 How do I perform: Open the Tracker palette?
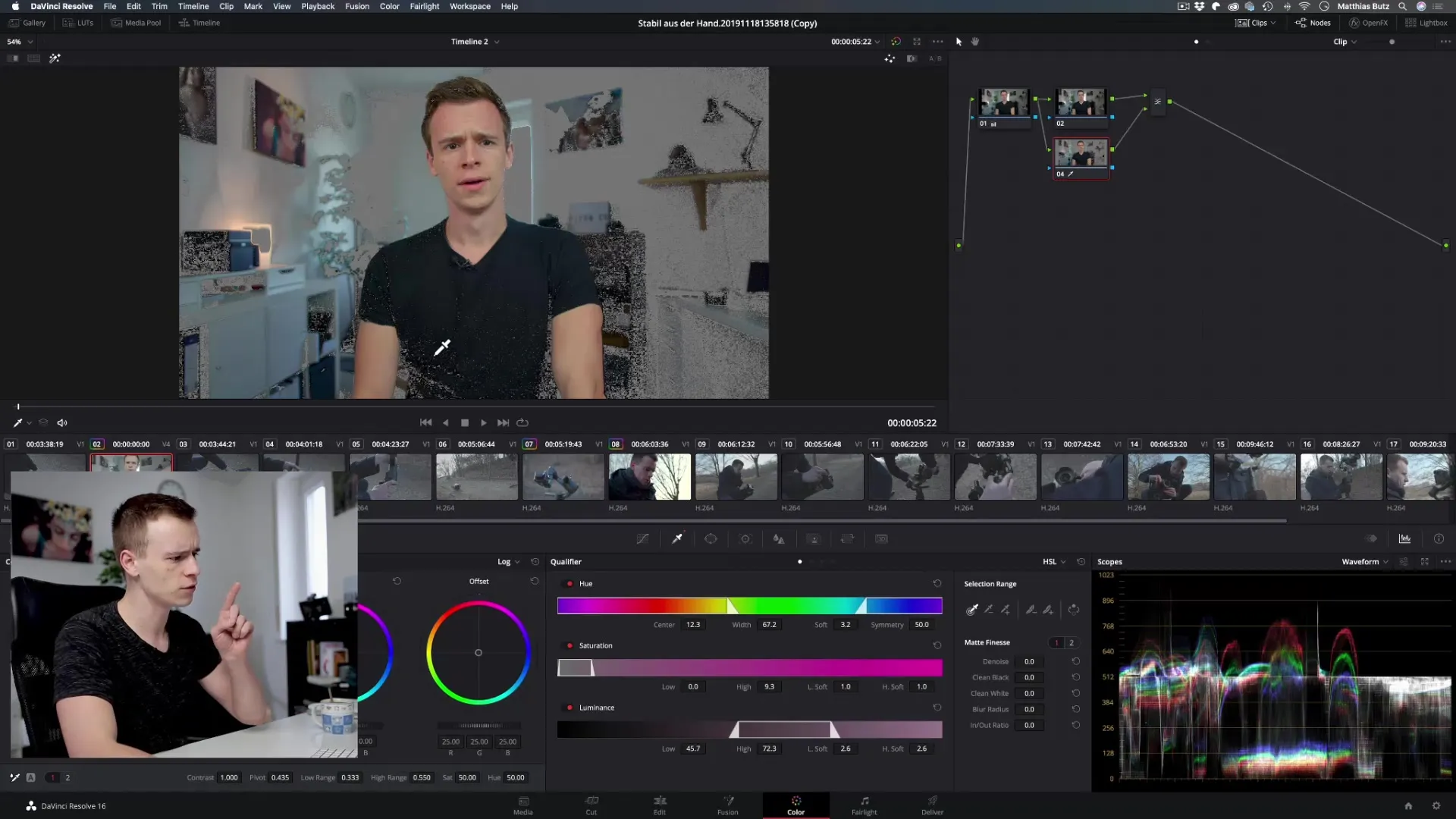[745, 538]
